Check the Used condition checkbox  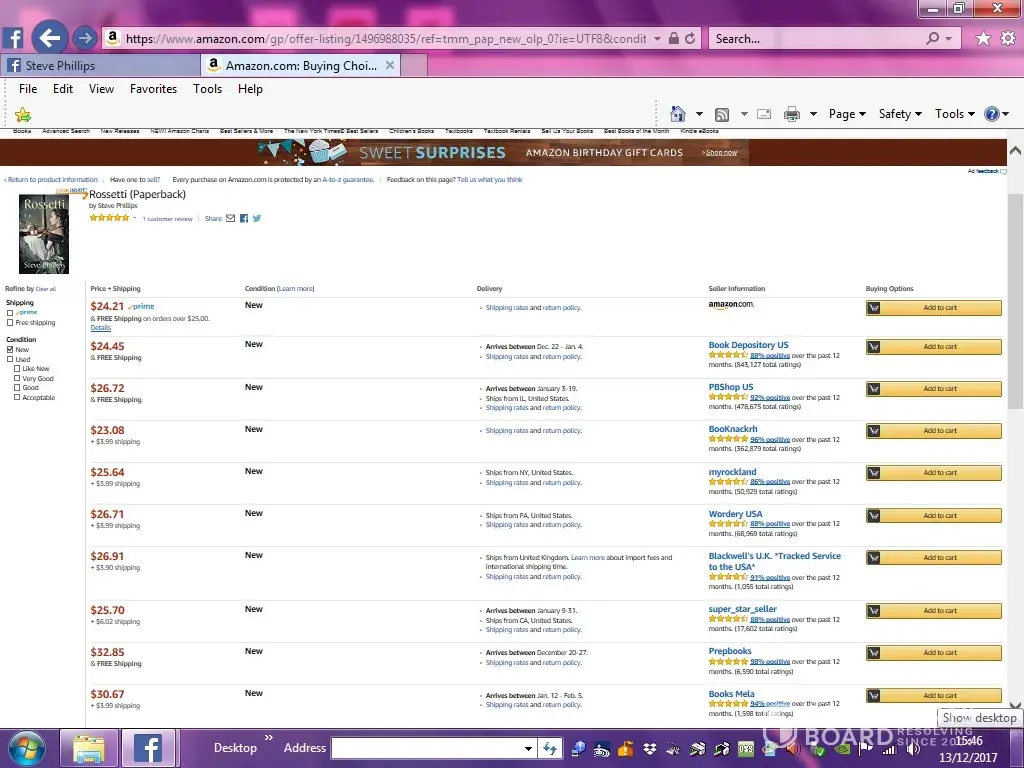click(x=10, y=360)
